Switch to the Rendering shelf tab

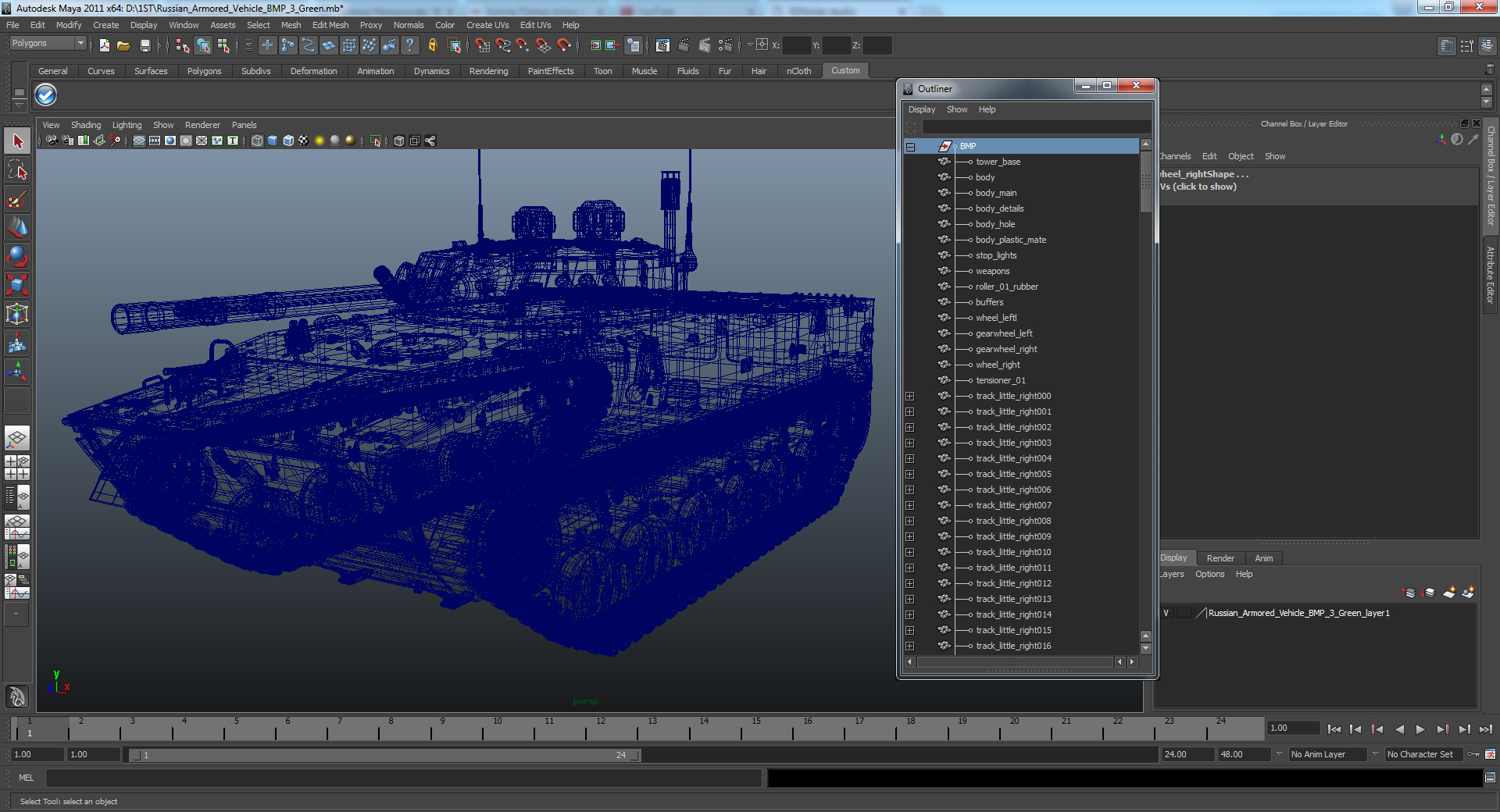tap(488, 71)
